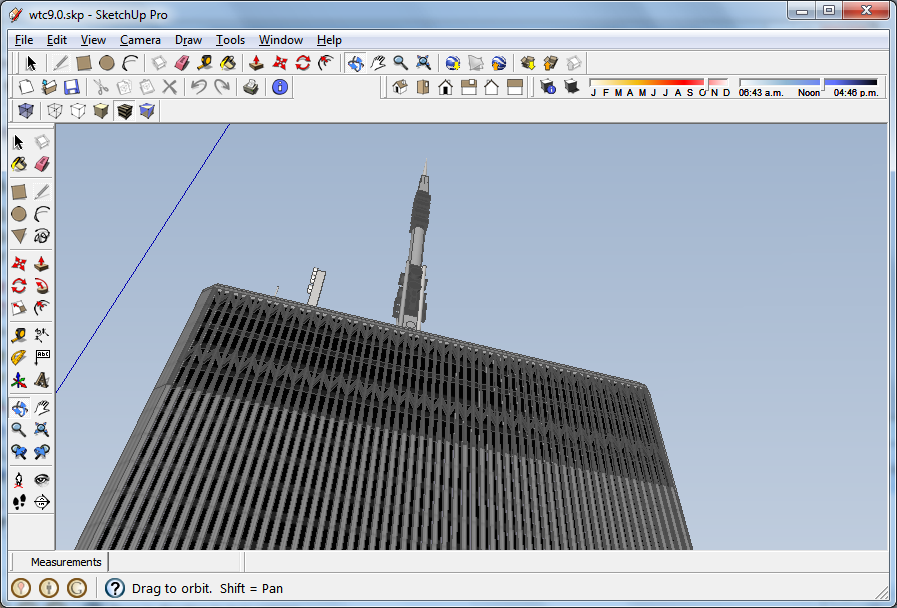Enable Monochrome face style
Screen dimensions: 897x608
pyautogui.click(x=147, y=110)
